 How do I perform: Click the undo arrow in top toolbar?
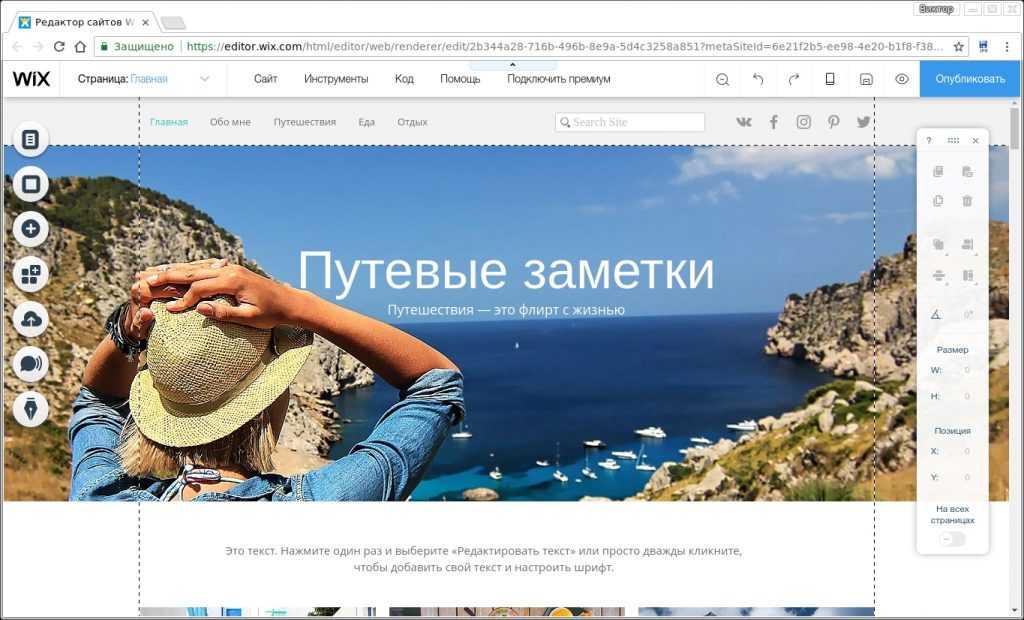tap(758, 79)
